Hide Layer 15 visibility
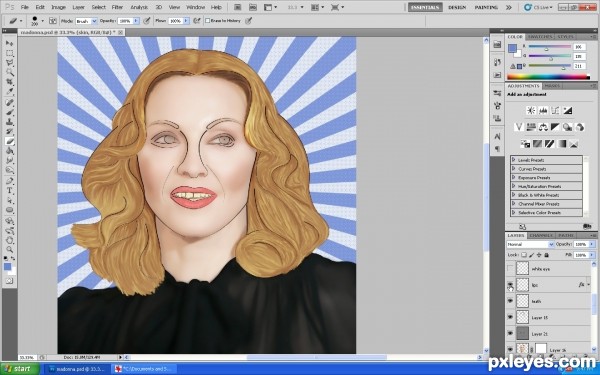Viewport: 600px width, 375px height. pos(510,317)
